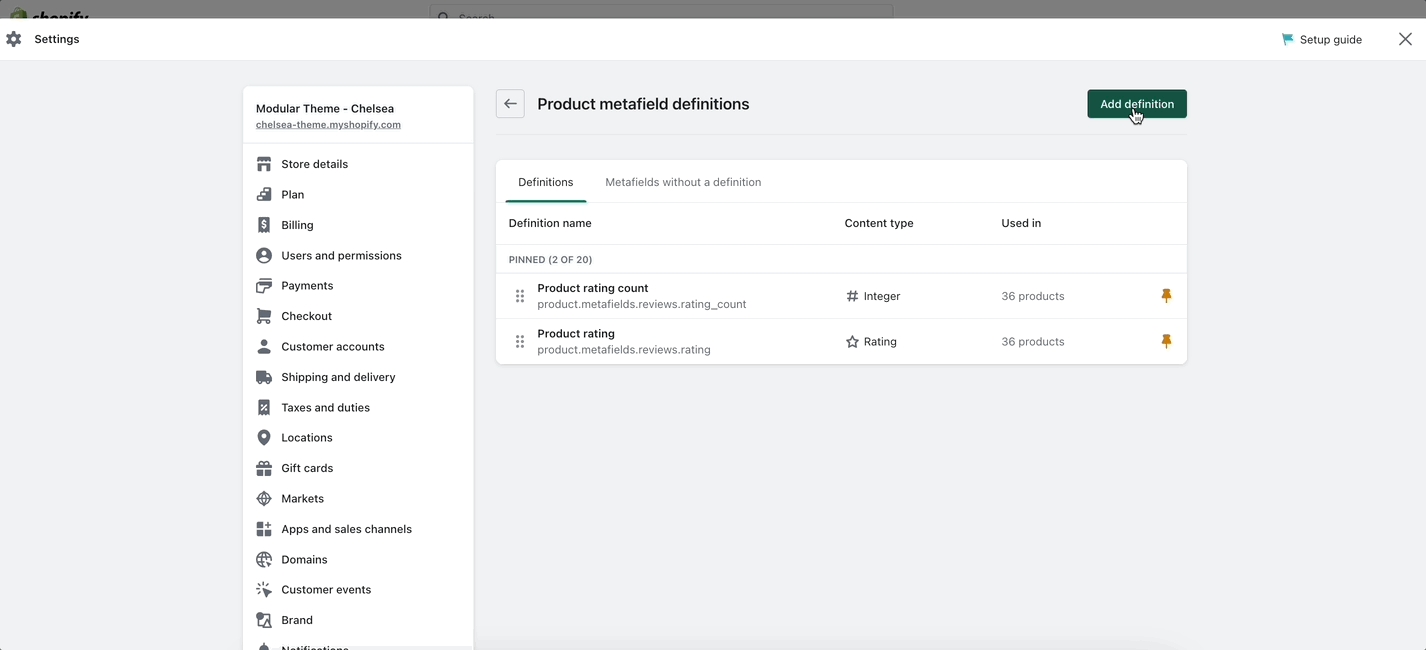Open the chelsea-theme.myshopify.com link
Screen dimensions: 1426x650
328,125
